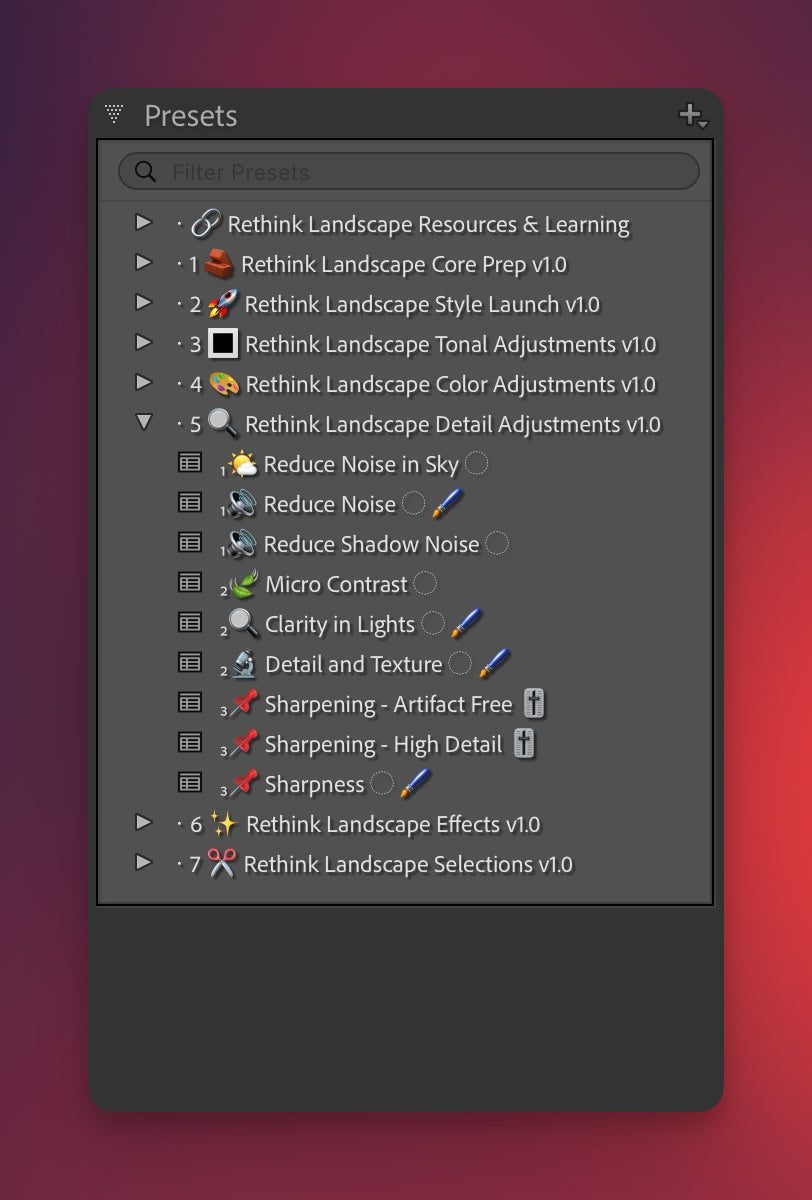Focus the Filter Presets search field
The image size is (812, 1200).
point(408,172)
